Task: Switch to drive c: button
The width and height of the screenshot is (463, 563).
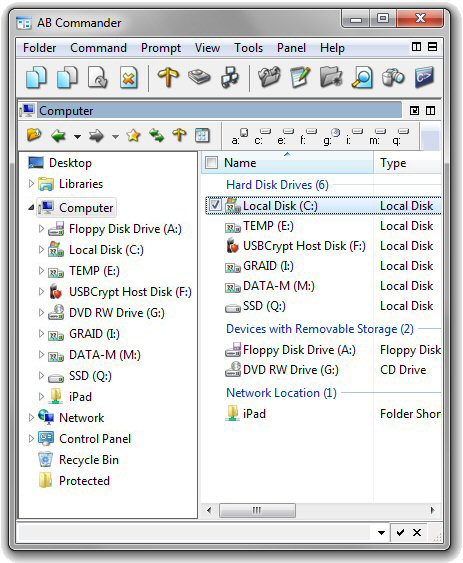Action: [x=262, y=137]
